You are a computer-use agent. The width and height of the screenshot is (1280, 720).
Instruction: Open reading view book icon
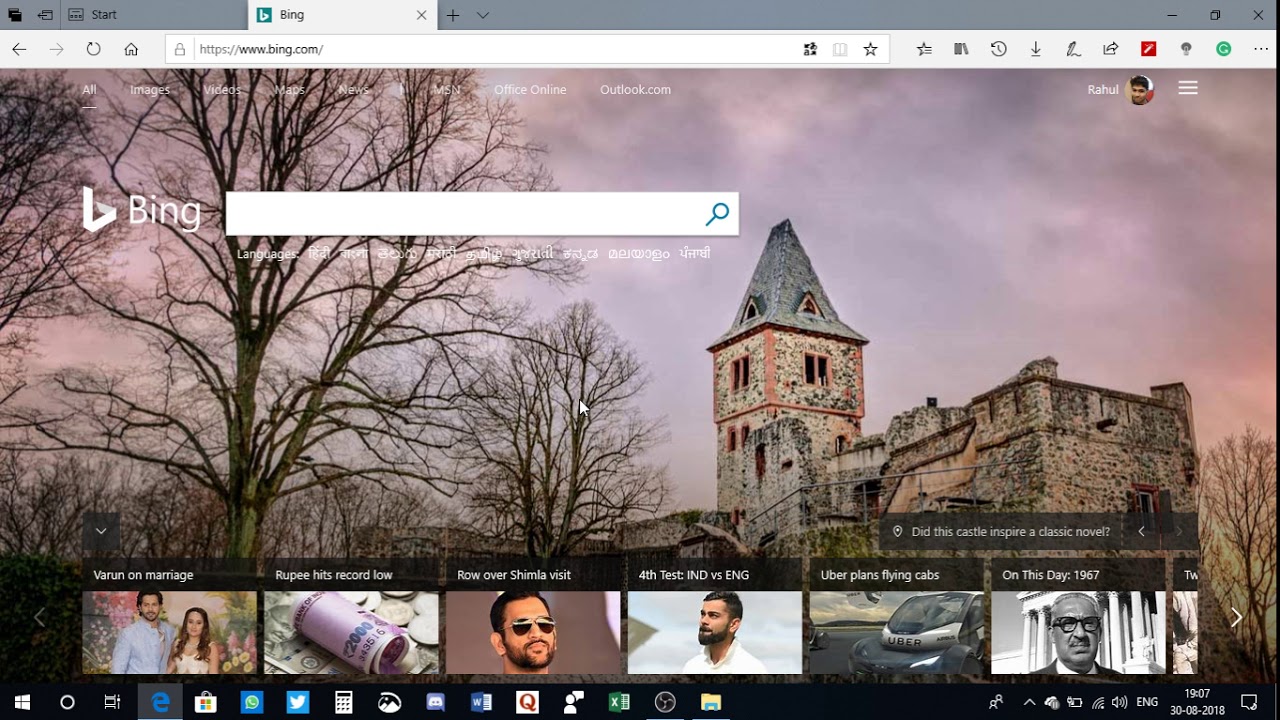840,49
